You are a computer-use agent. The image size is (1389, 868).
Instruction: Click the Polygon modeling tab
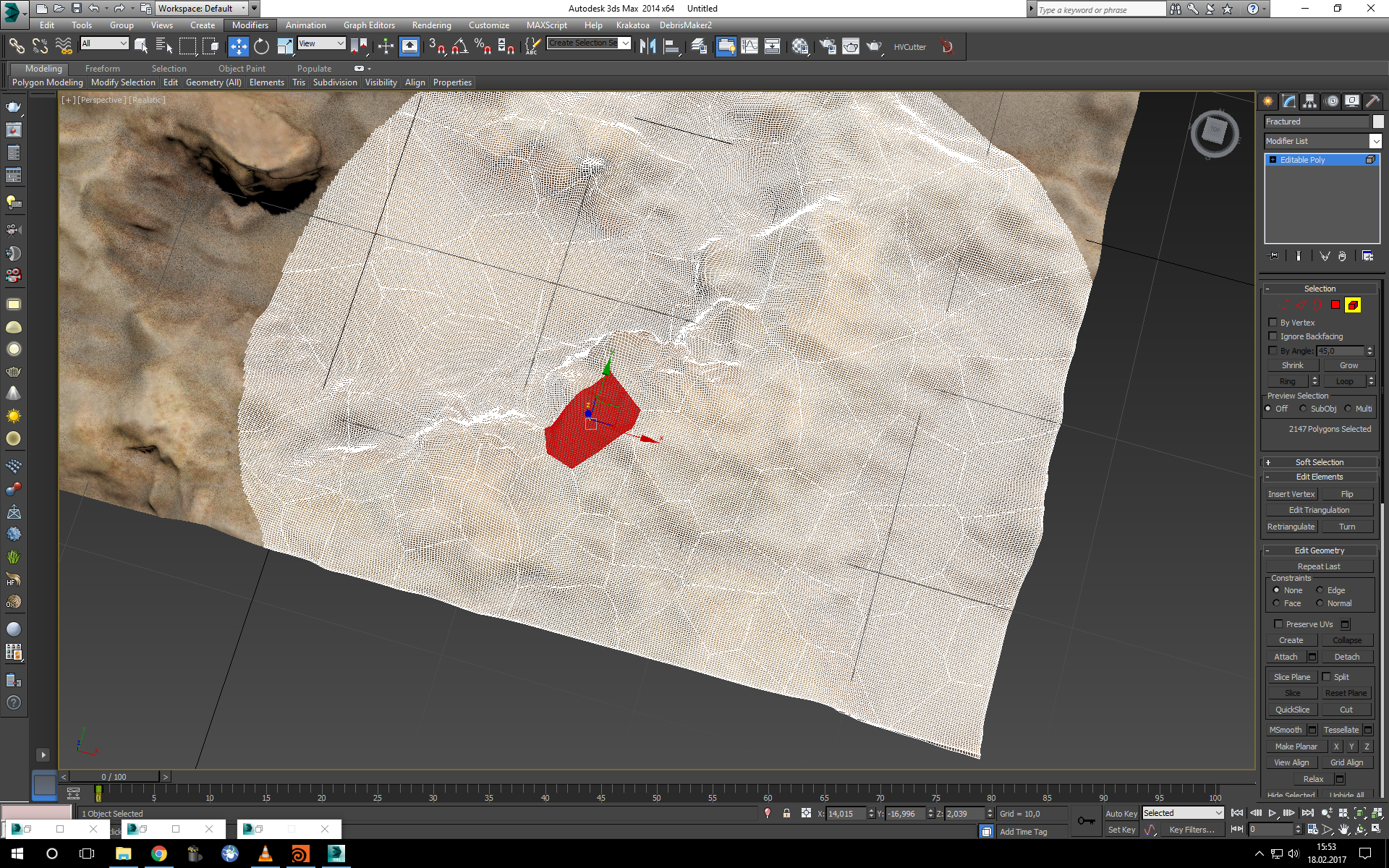point(47,82)
